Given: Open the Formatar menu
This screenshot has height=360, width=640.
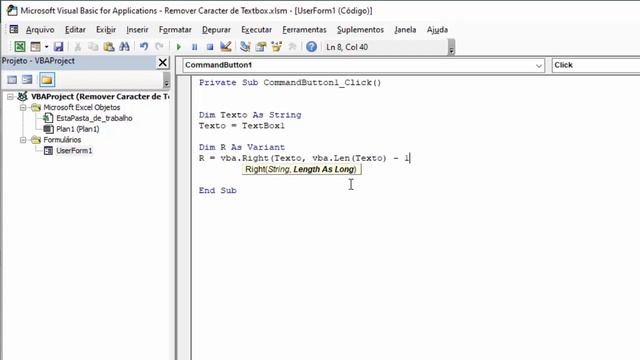Looking at the screenshot, I should tap(175, 30).
